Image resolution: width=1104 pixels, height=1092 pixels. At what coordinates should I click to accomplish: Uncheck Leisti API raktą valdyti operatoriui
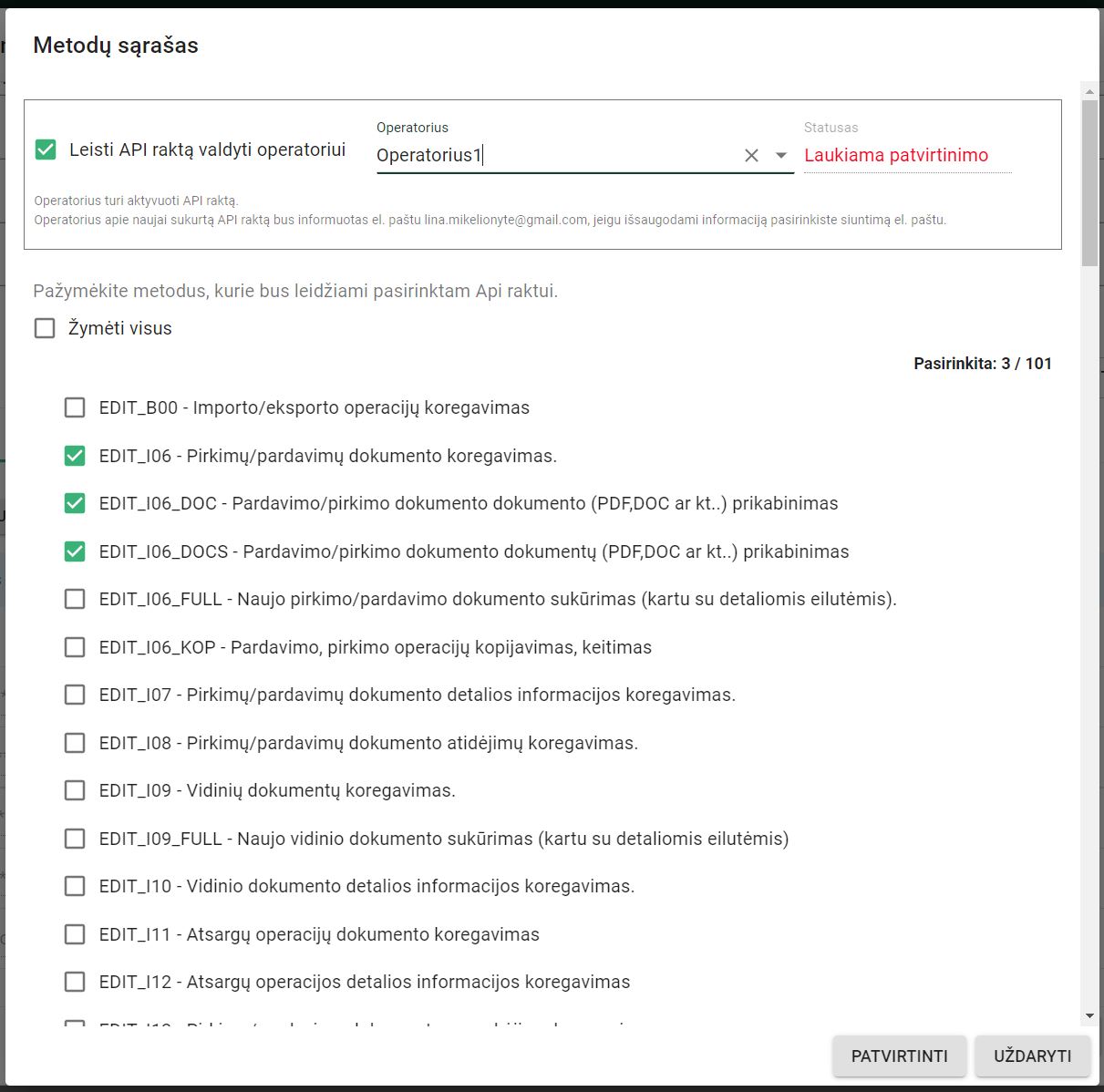(x=46, y=149)
